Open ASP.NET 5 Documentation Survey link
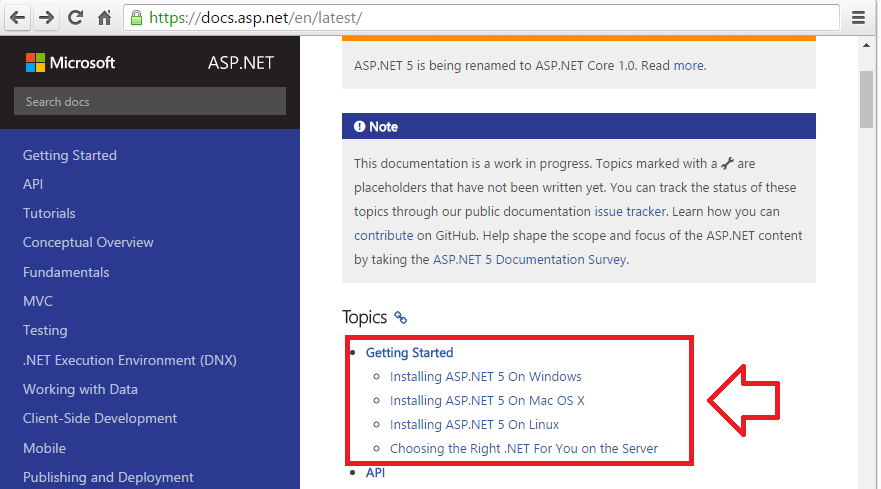This screenshot has width=881, height=489. pyautogui.click(x=529, y=260)
